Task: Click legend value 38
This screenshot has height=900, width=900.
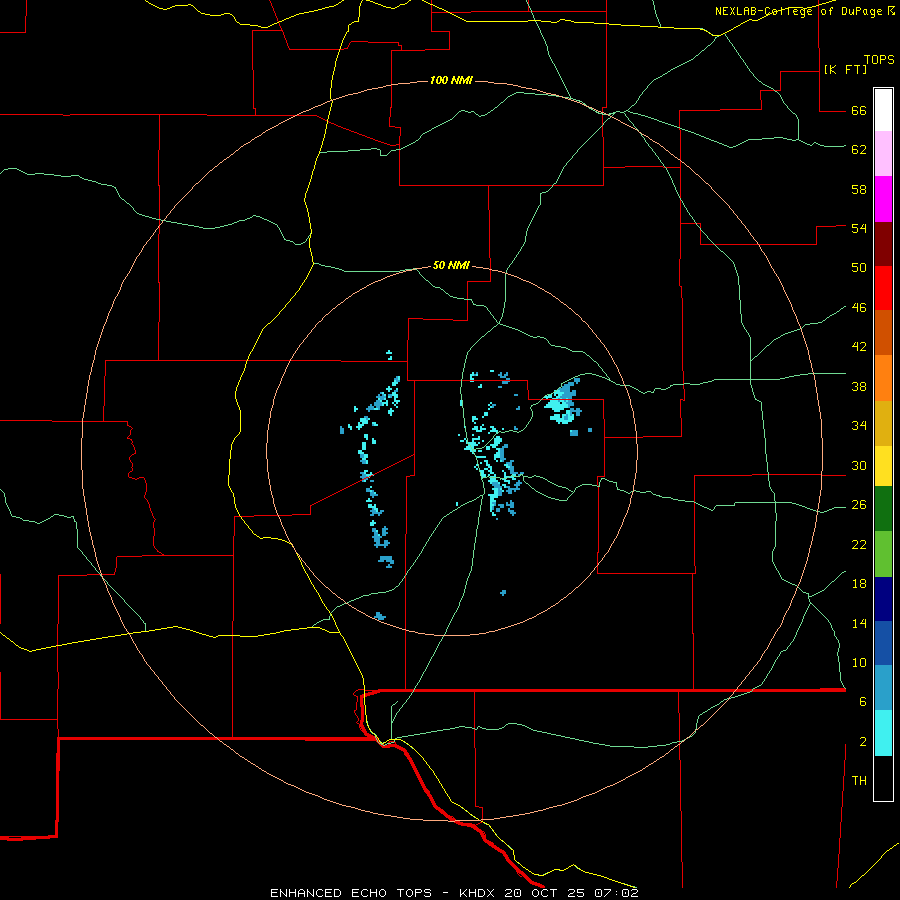Action: pos(859,386)
